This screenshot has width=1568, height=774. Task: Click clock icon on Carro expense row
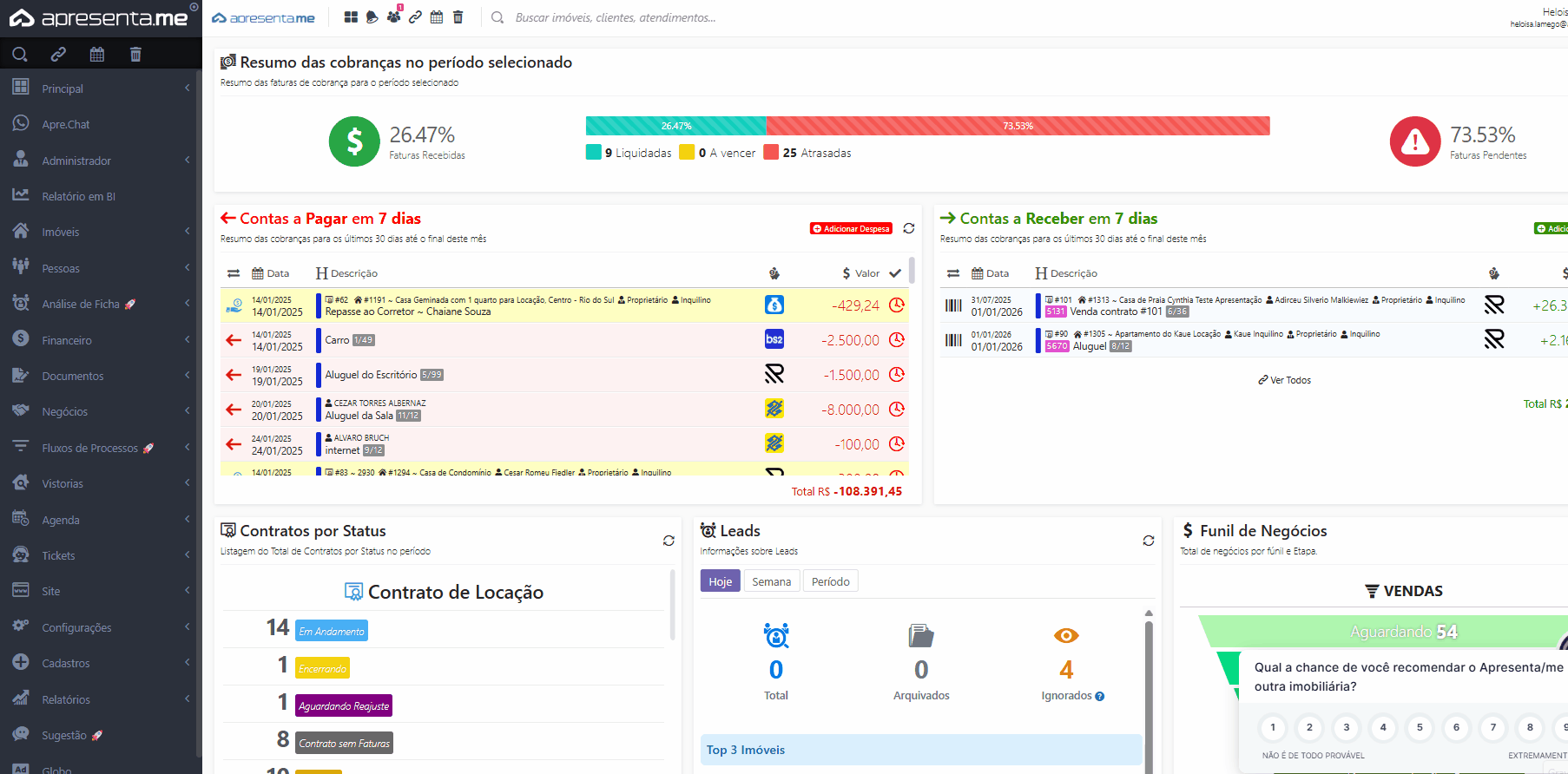coord(897,340)
